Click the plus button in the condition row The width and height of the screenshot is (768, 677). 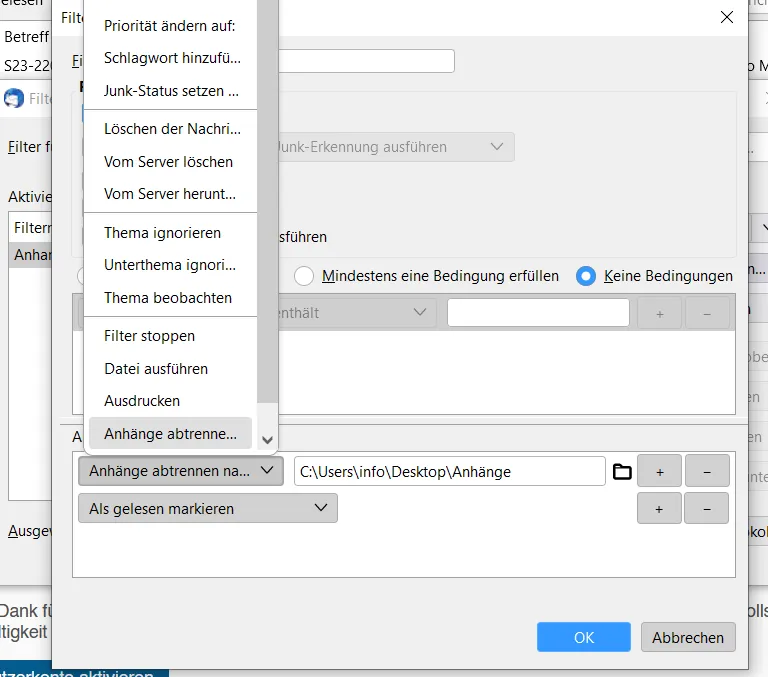click(659, 314)
